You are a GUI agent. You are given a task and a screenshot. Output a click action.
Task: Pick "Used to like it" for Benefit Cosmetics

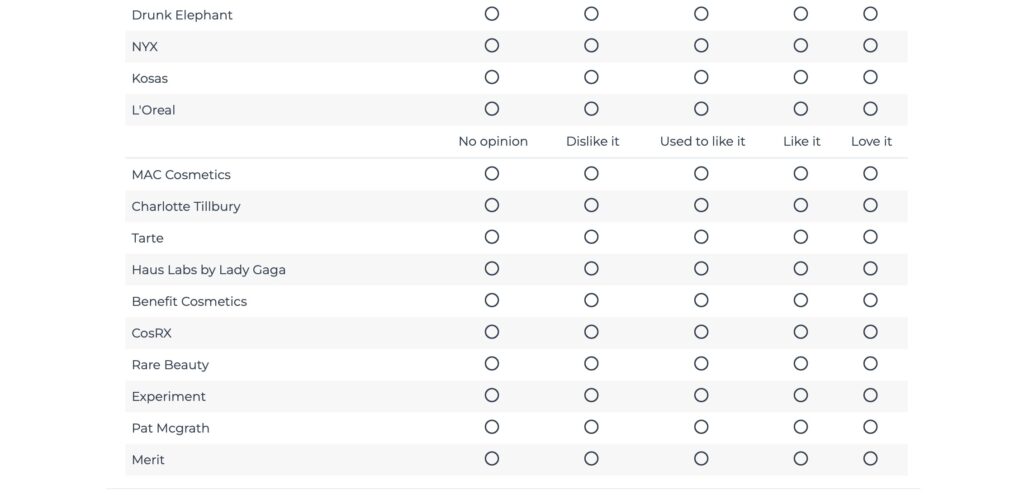pos(701,301)
